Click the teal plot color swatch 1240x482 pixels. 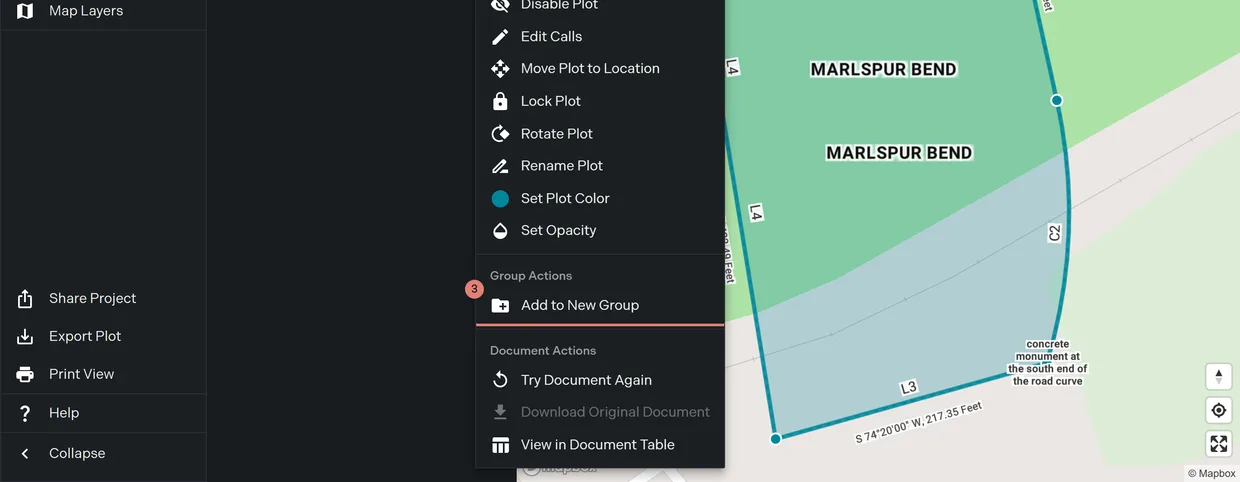500,198
